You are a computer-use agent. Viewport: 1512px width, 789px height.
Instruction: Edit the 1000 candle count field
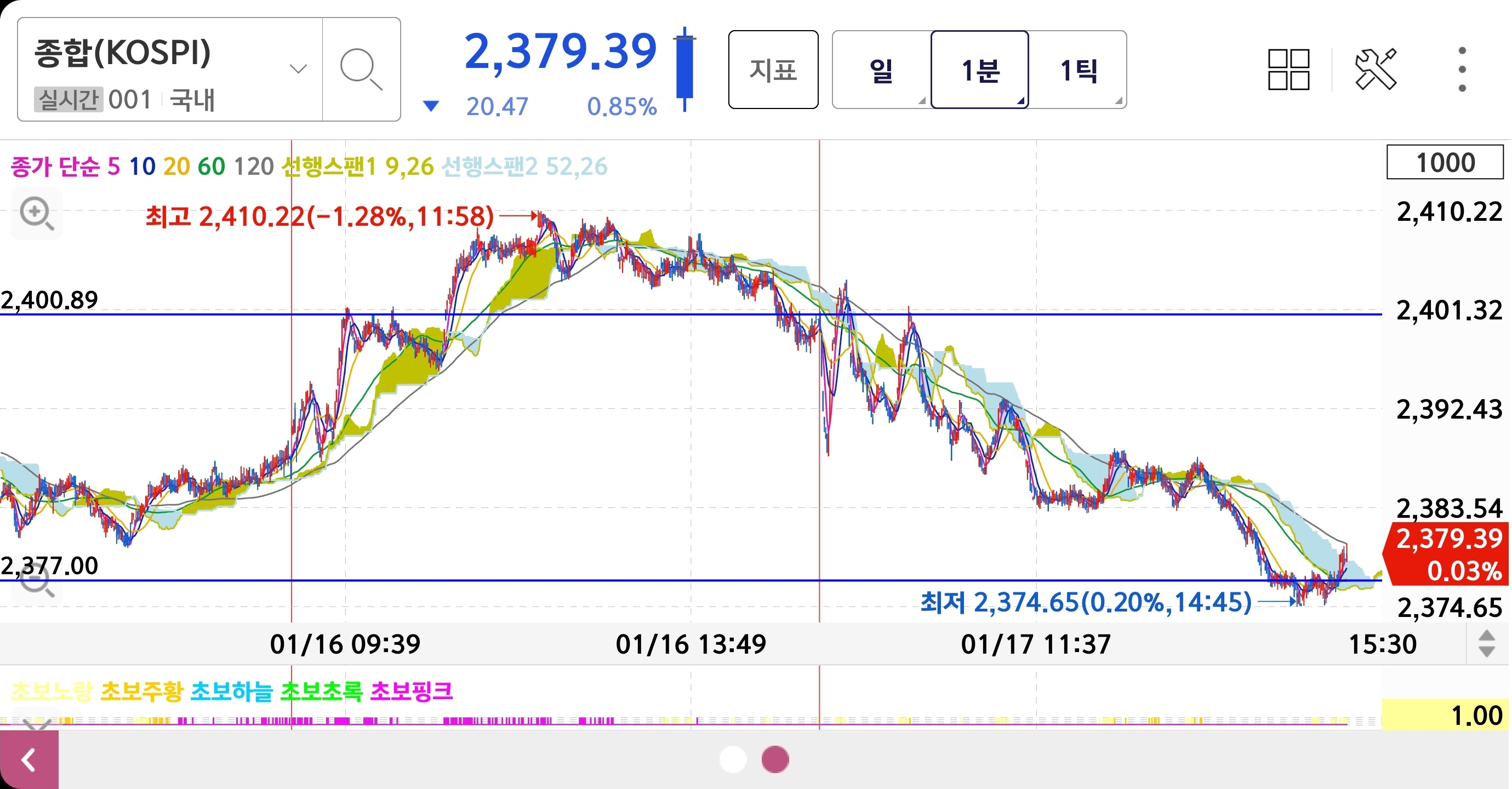click(x=1445, y=162)
